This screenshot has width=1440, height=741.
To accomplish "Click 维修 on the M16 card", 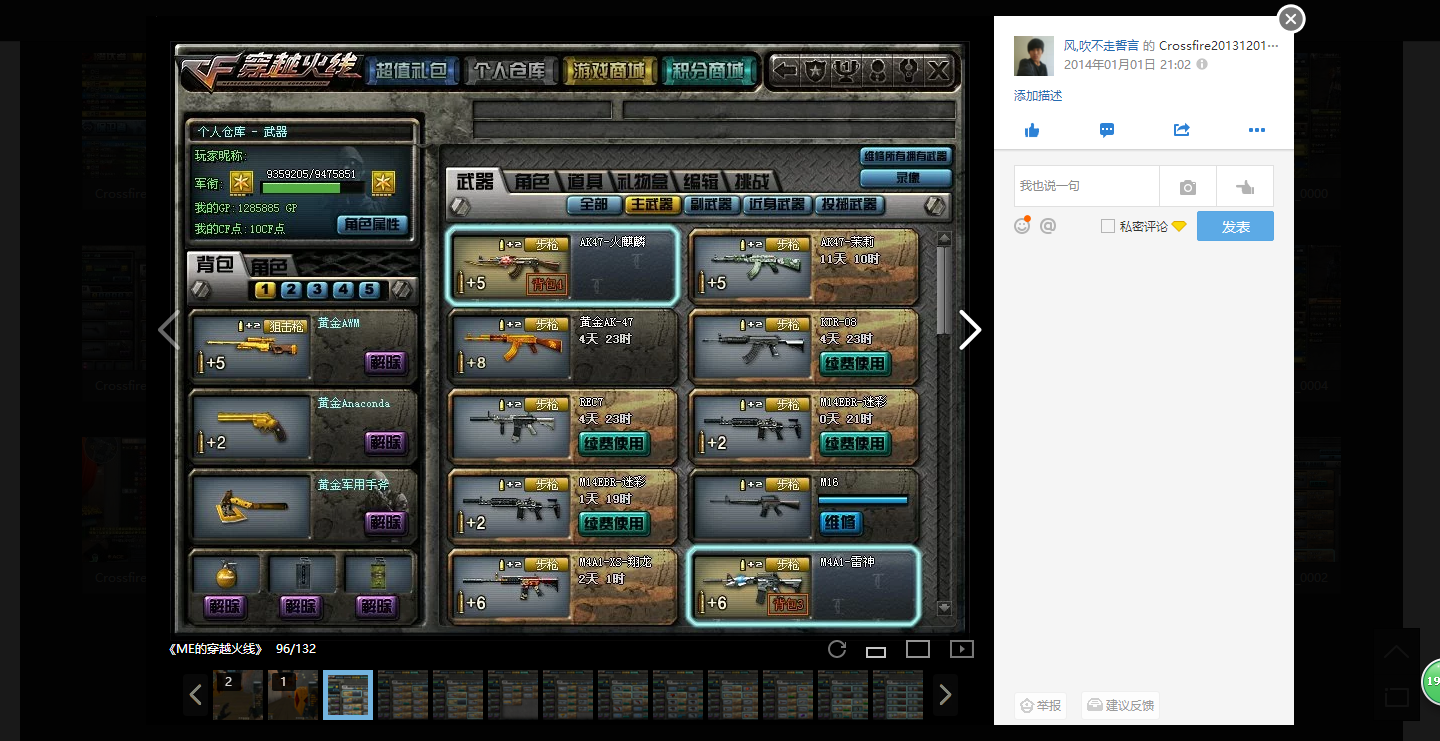I will (x=841, y=522).
